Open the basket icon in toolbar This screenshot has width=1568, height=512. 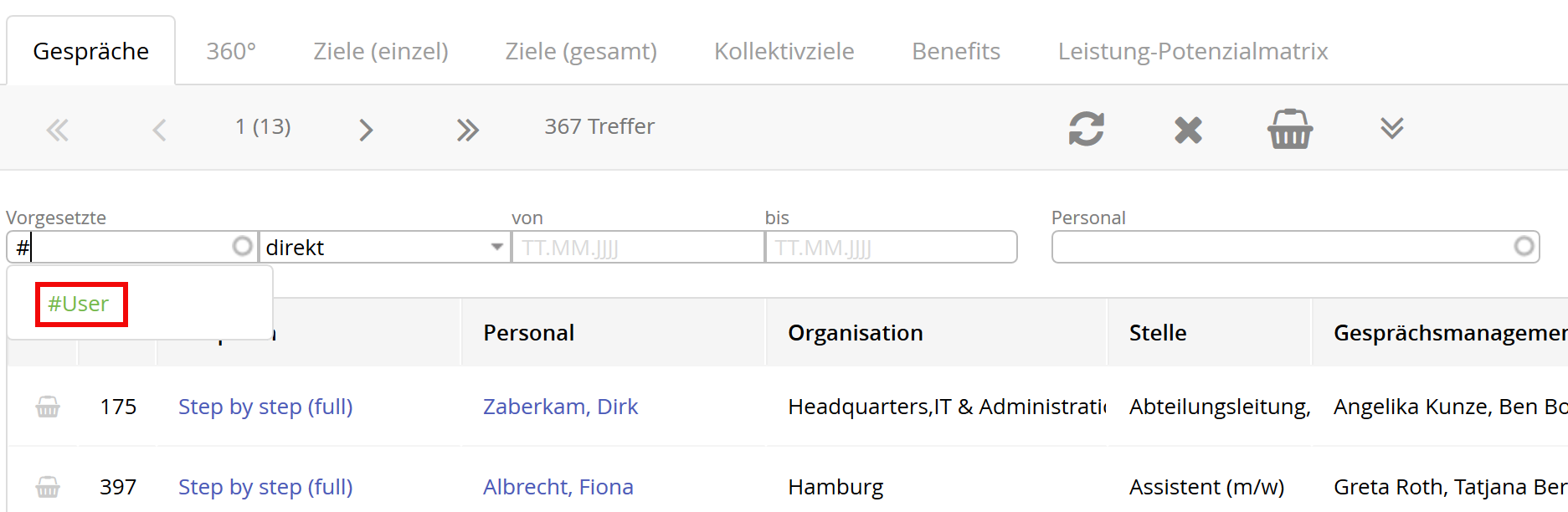pyautogui.click(x=1290, y=129)
